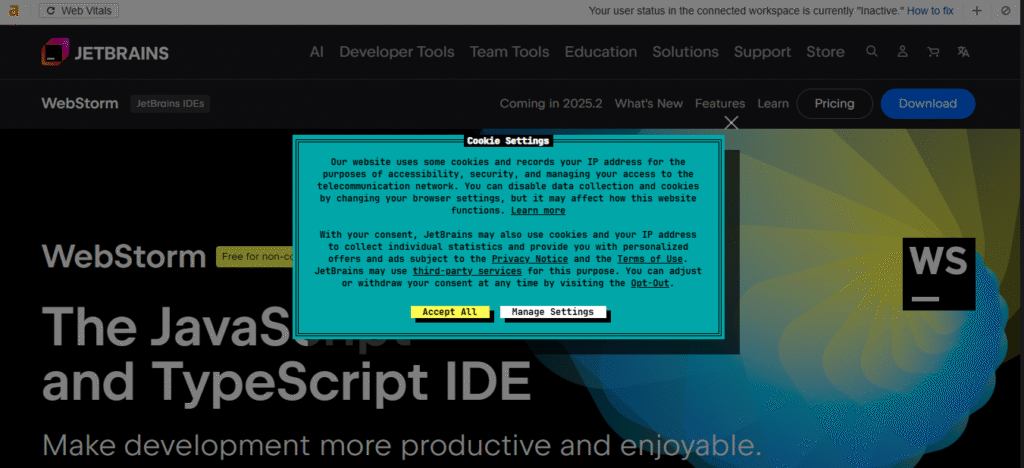The height and width of the screenshot is (468, 1024).
Task: Follow the Opt-Out link
Action: [650, 283]
